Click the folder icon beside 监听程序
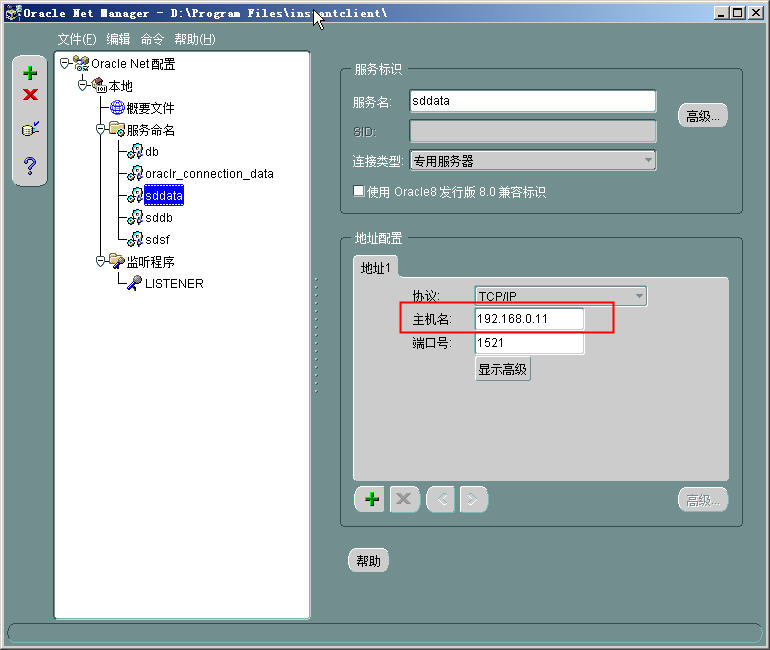 click(117, 261)
